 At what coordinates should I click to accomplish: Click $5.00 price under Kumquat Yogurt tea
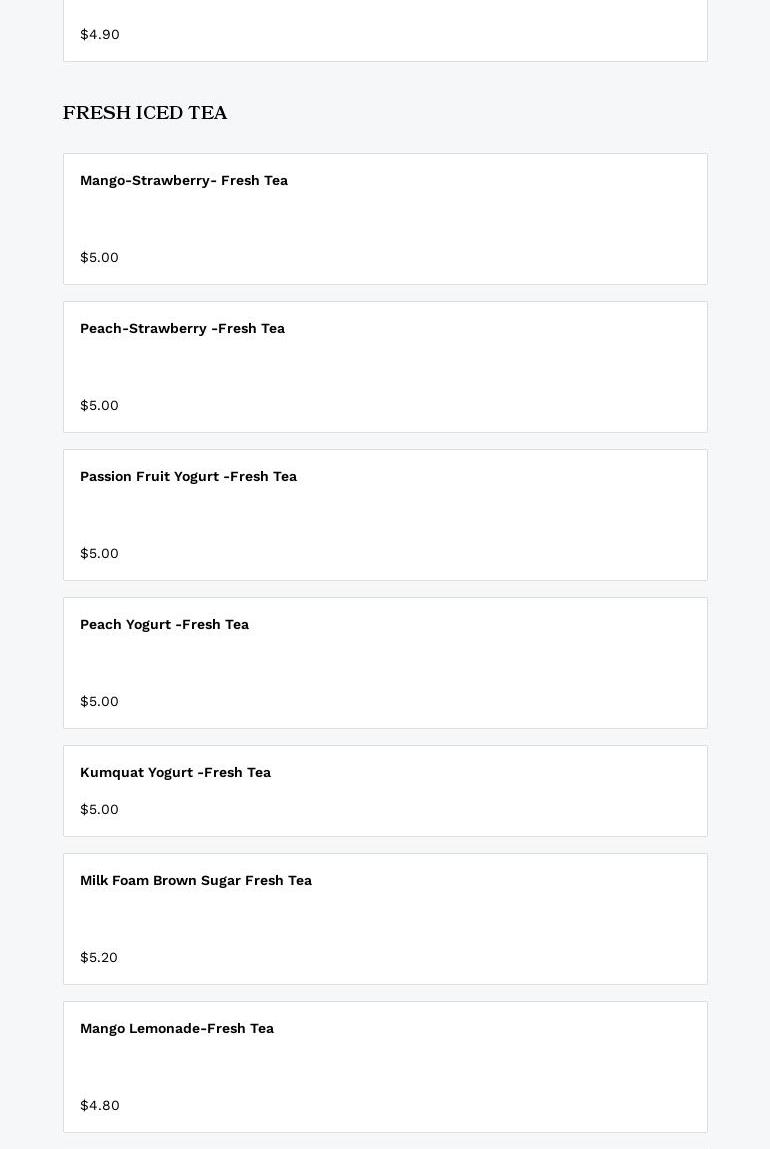[99, 809]
